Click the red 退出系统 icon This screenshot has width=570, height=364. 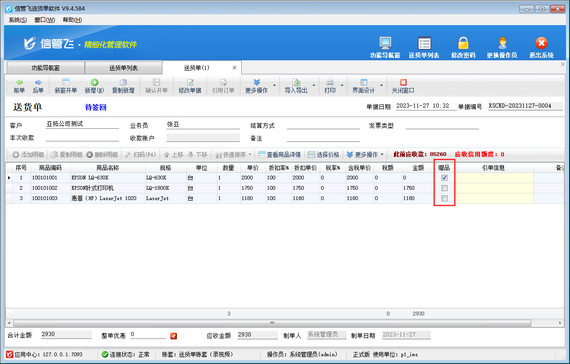pos(541,43)
